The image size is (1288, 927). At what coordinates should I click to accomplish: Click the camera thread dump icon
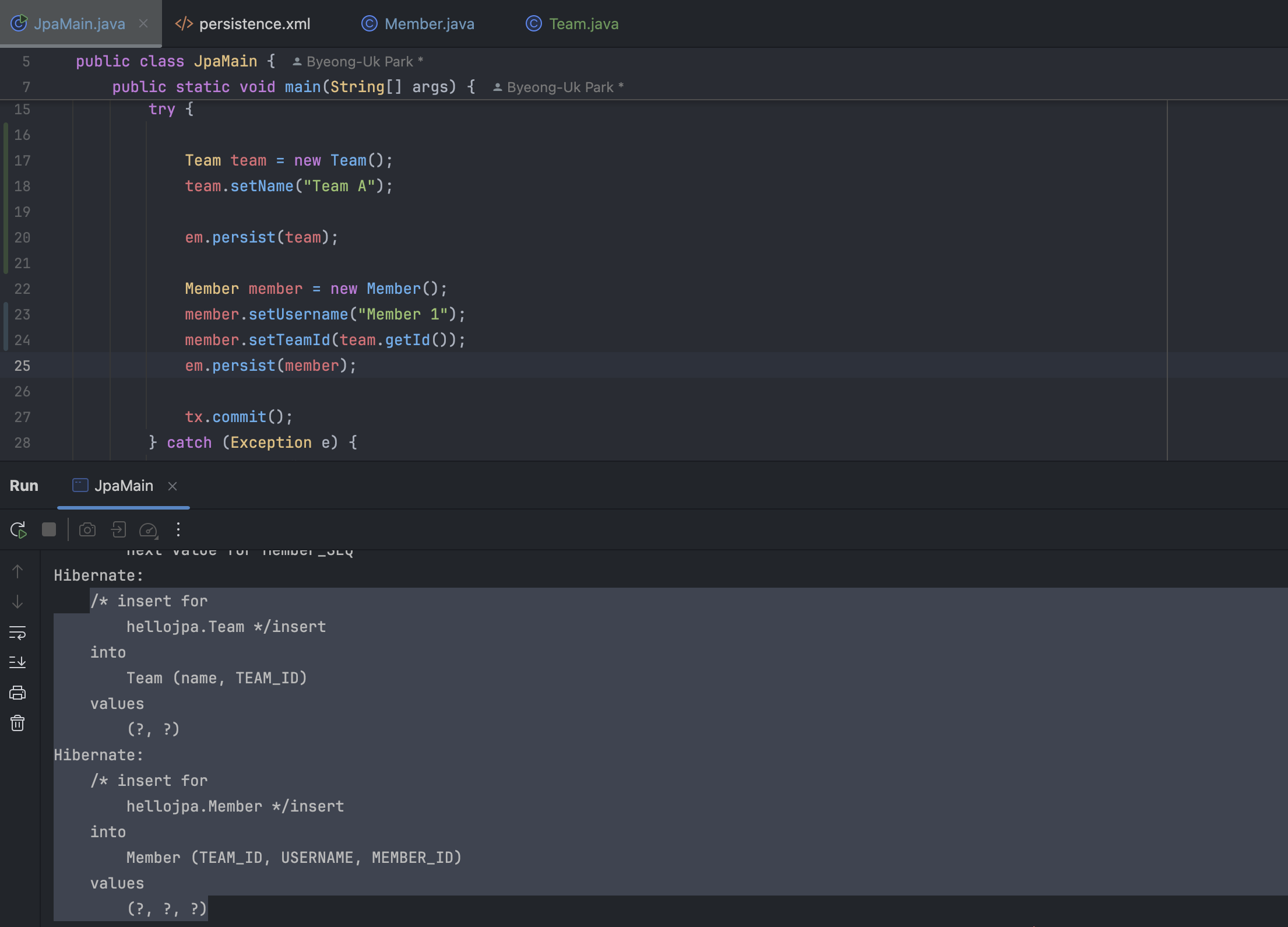[x=87, y=529]
